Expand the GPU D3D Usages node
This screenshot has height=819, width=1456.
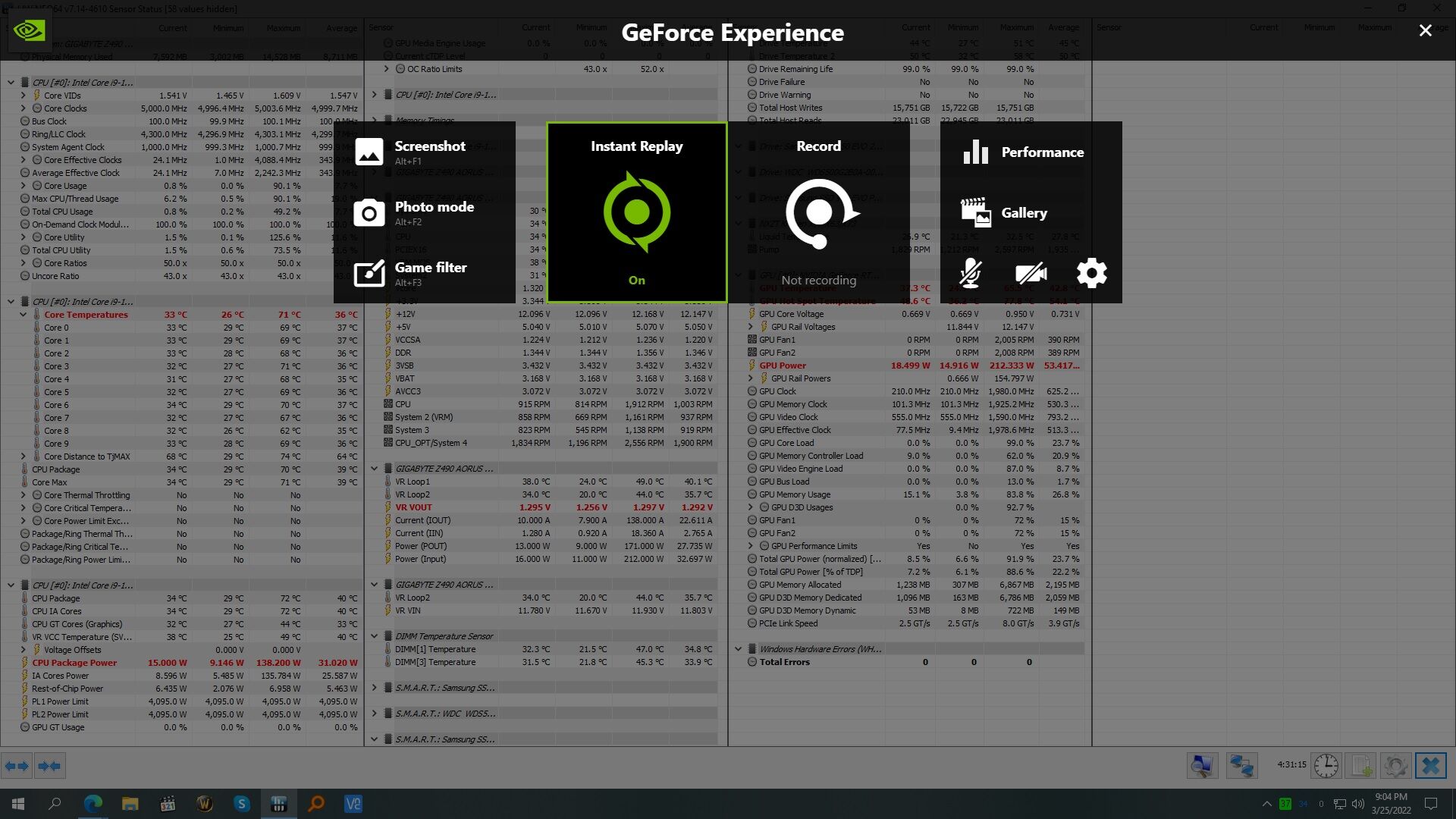(751, 507)
